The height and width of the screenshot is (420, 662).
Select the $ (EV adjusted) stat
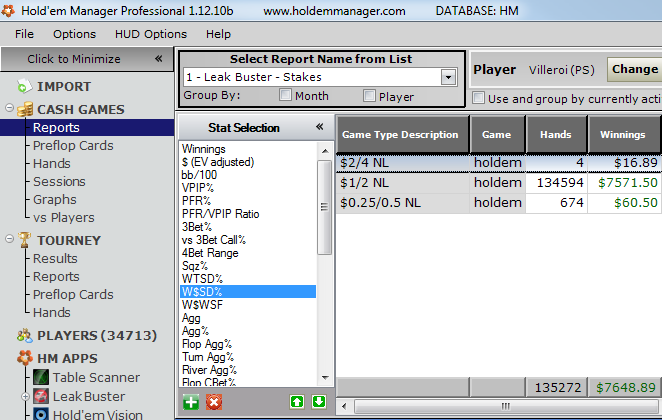[x=248, y=162]
